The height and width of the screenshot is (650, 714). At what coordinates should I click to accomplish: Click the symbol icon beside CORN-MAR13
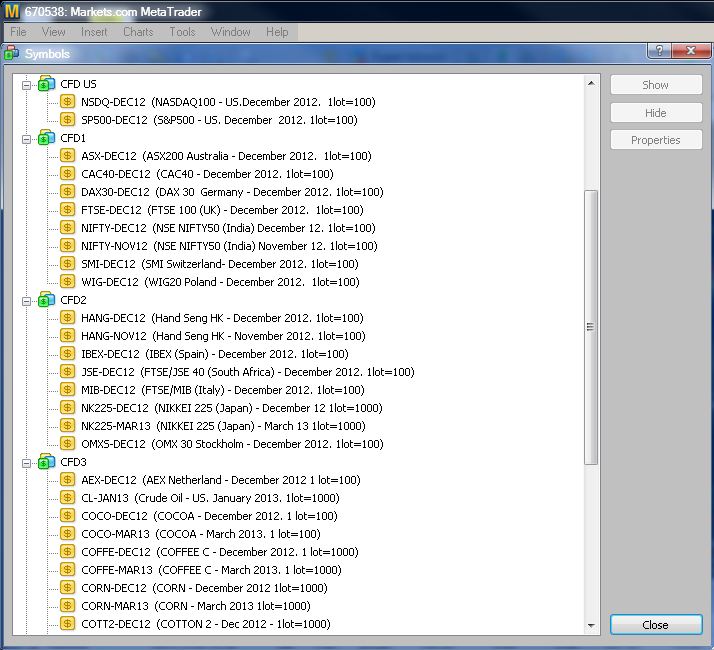click(x=67, y=606)
